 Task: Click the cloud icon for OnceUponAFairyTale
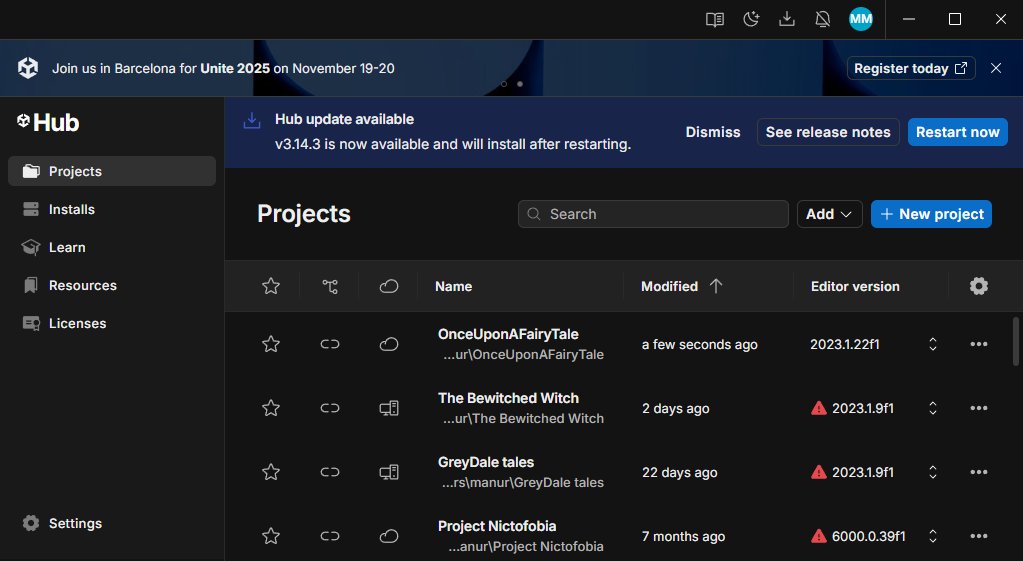click(389, 344)
